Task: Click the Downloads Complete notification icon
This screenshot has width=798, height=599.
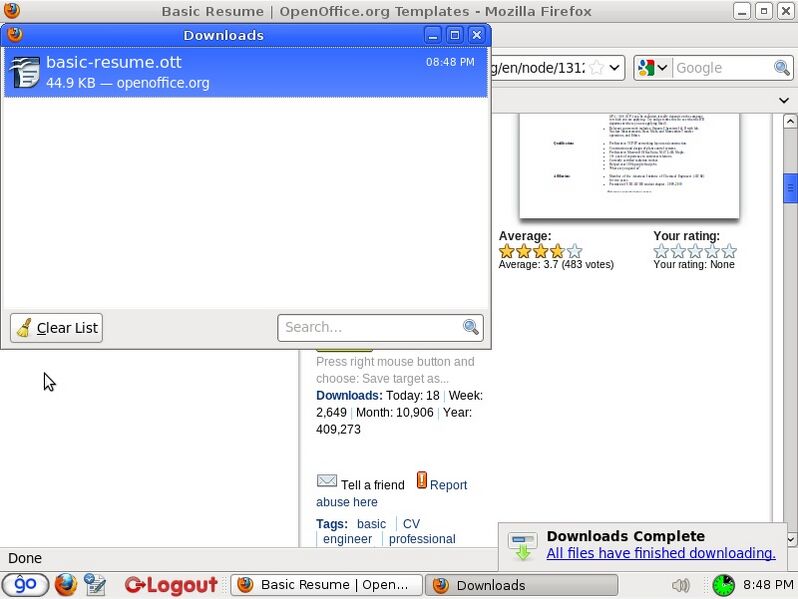Action: tap(523, 546)
